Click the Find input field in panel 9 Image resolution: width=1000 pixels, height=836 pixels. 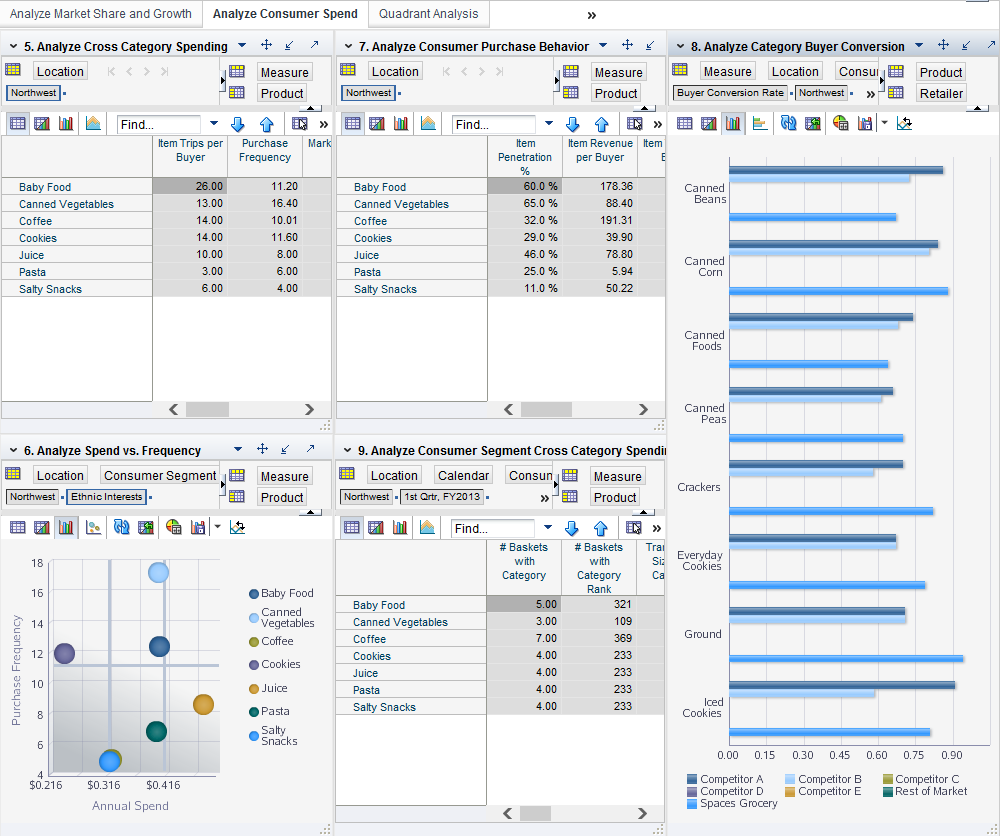(x=492, y=529)
